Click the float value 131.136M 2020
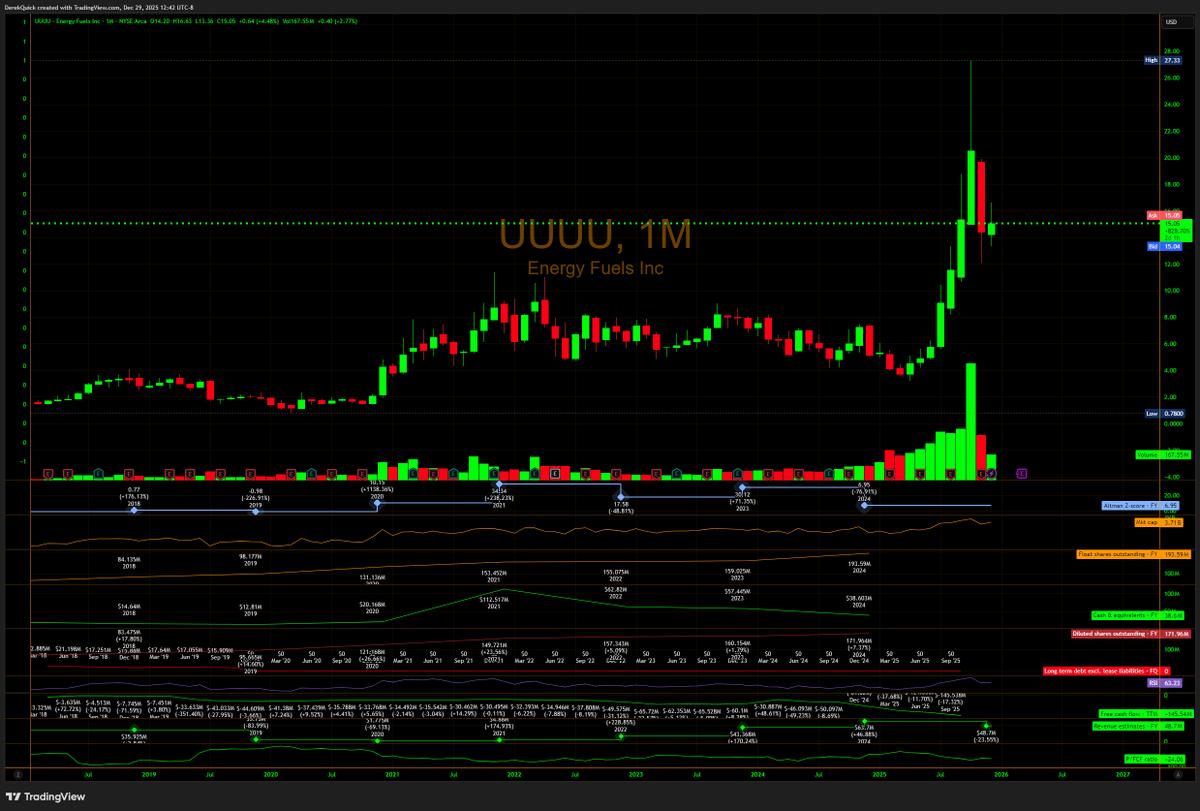Viewport: 1200px width, 811px height. (371, 578)
